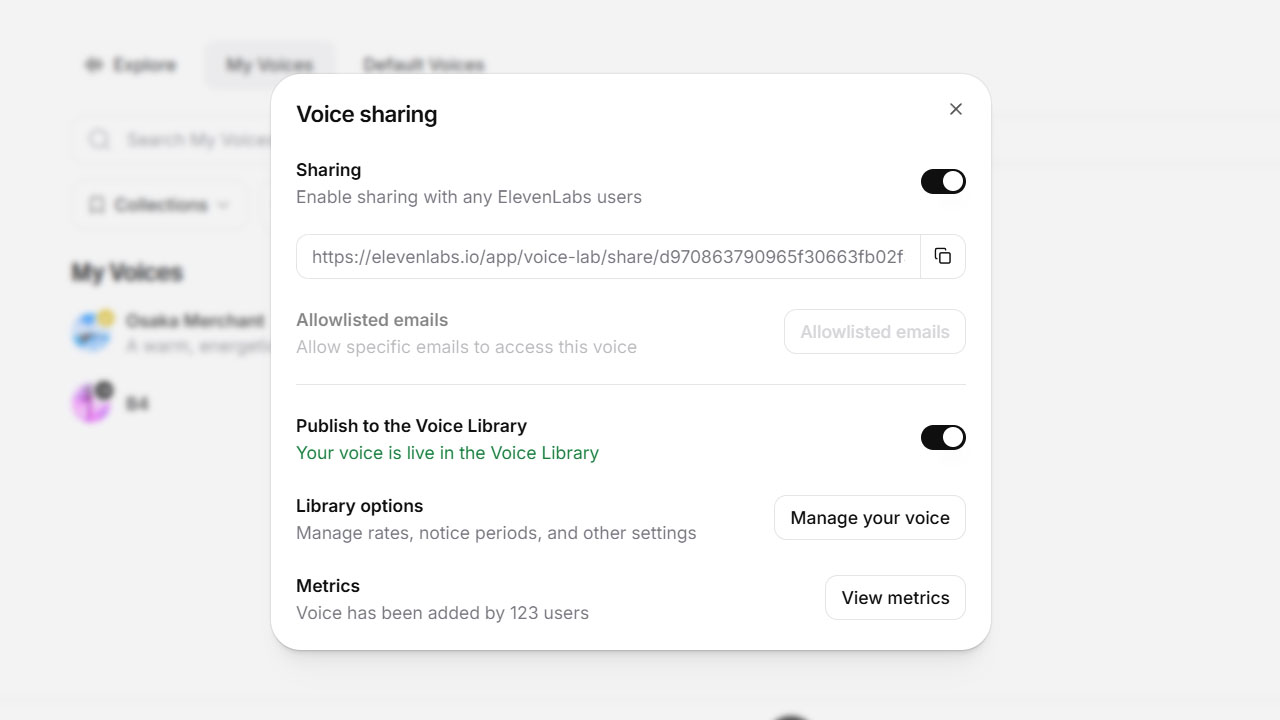Click the Manage your voice button

tap(869, 518)
